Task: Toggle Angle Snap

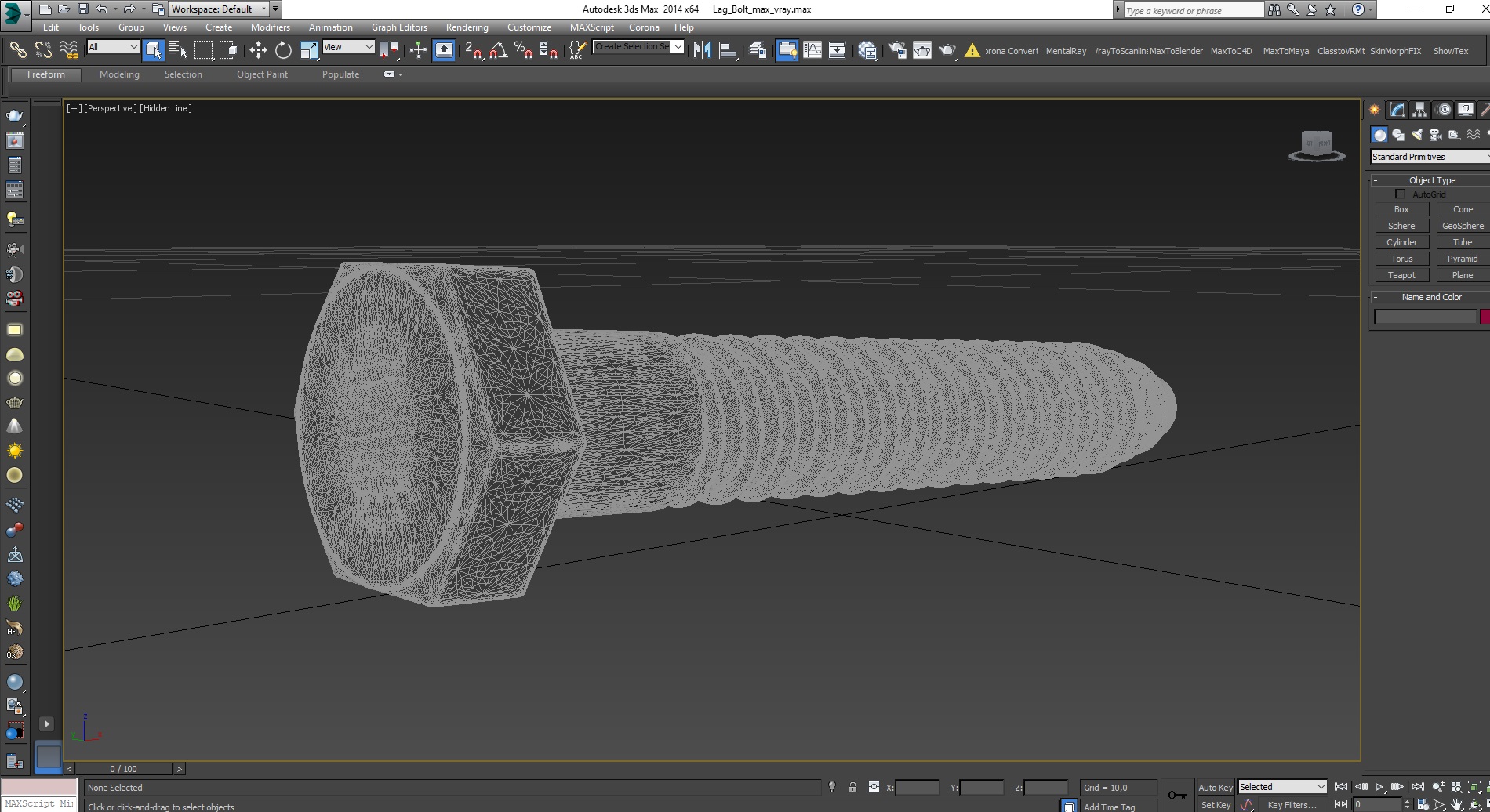Action: click(498, 50)
